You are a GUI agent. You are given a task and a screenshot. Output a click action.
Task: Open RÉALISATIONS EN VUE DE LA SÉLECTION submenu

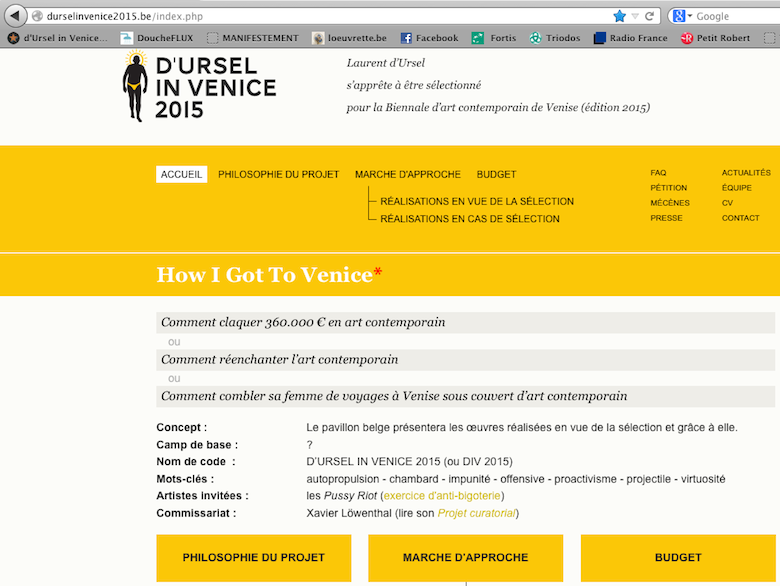click(477, 201)
